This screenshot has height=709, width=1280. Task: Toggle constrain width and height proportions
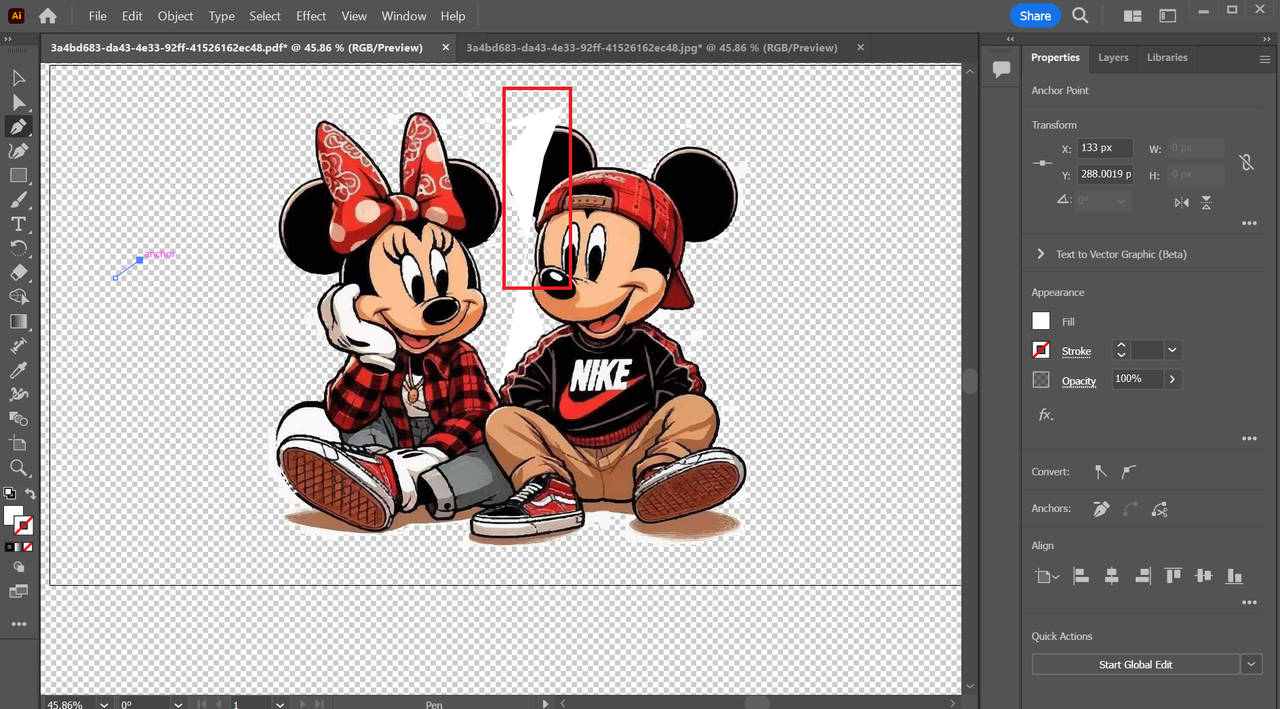pos(1246,162)
